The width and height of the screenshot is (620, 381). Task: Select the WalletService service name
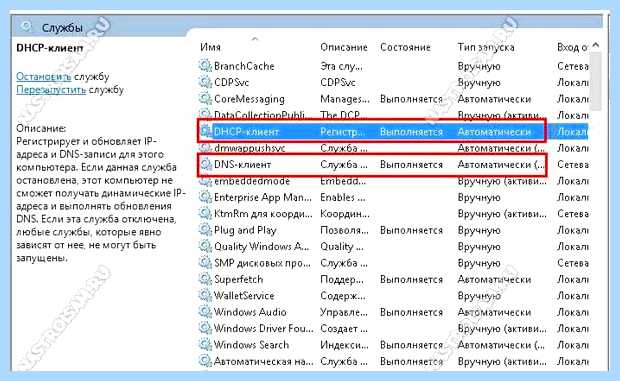coord(244,296)
